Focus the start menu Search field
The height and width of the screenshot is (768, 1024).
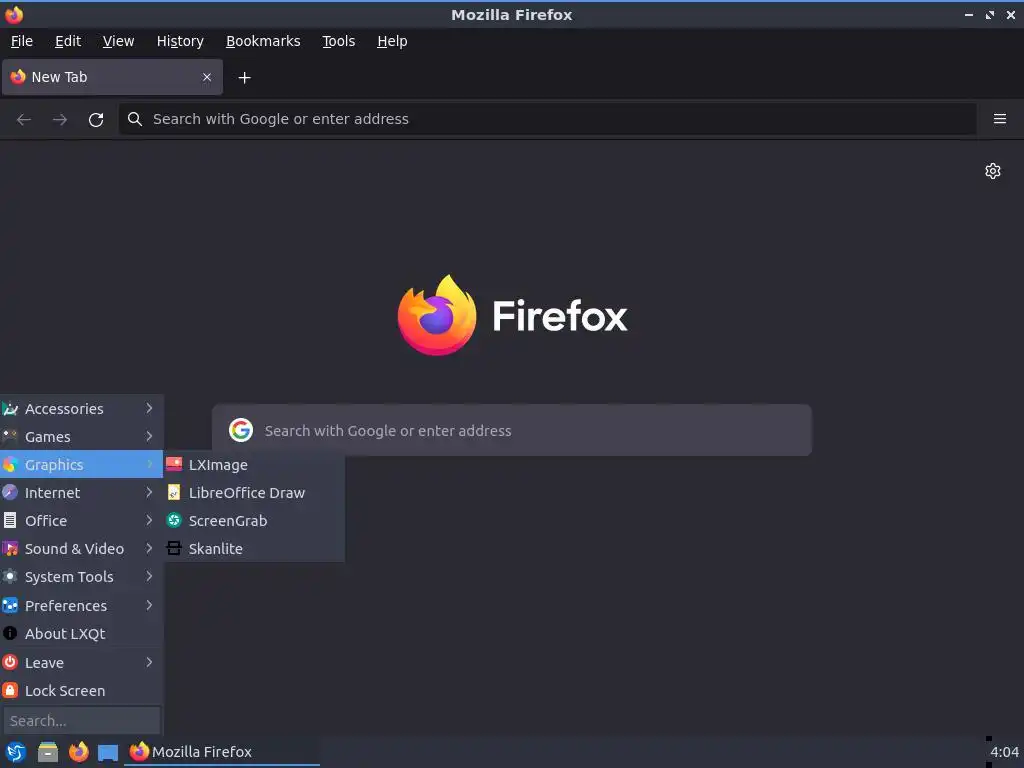tap(82, 720)
